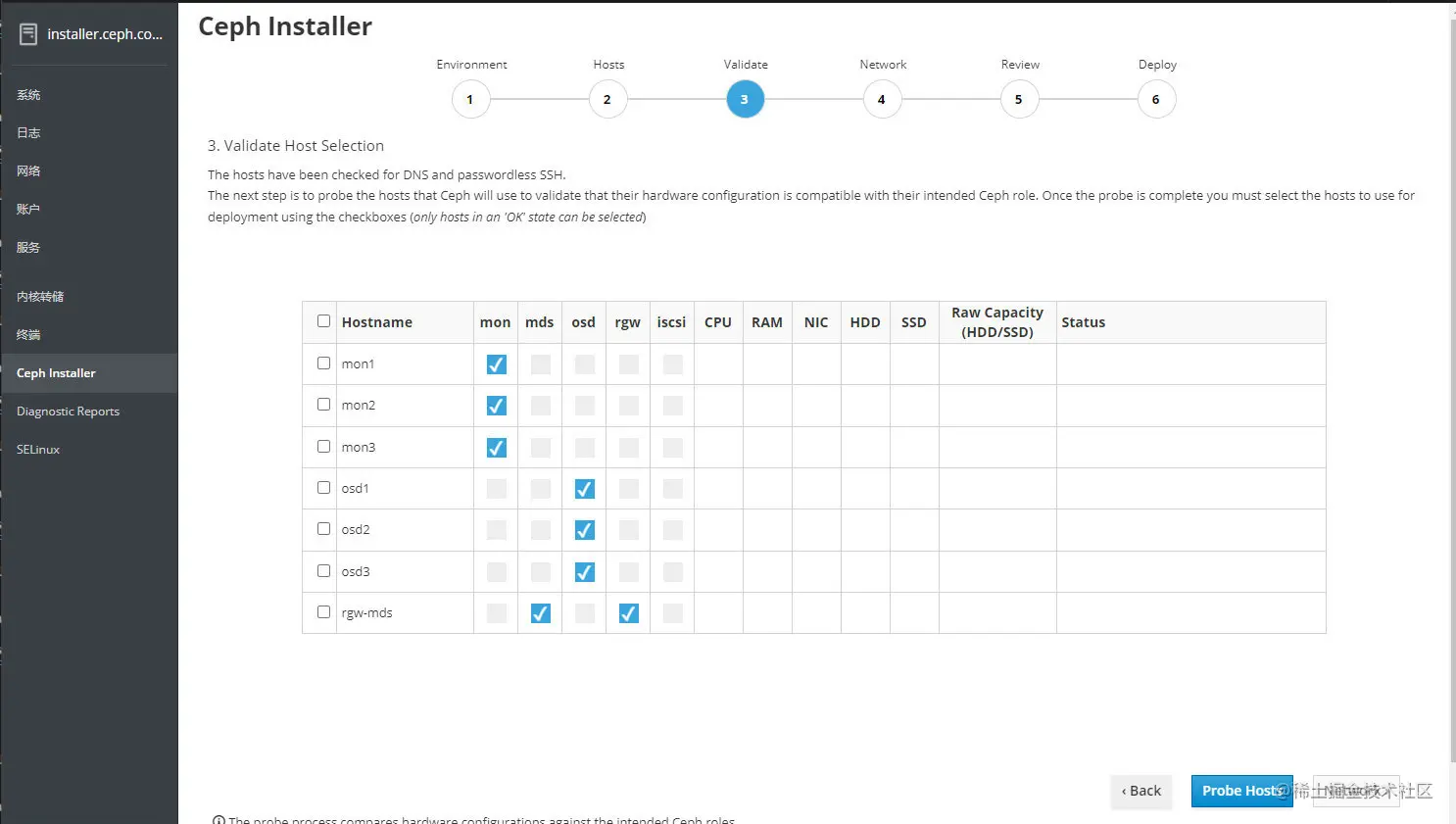The width and height of the screenshot is (1456, 824).
Task: Click the Raw Capacity (HDD/SSD) column header
Action: [x=997, y=322]
